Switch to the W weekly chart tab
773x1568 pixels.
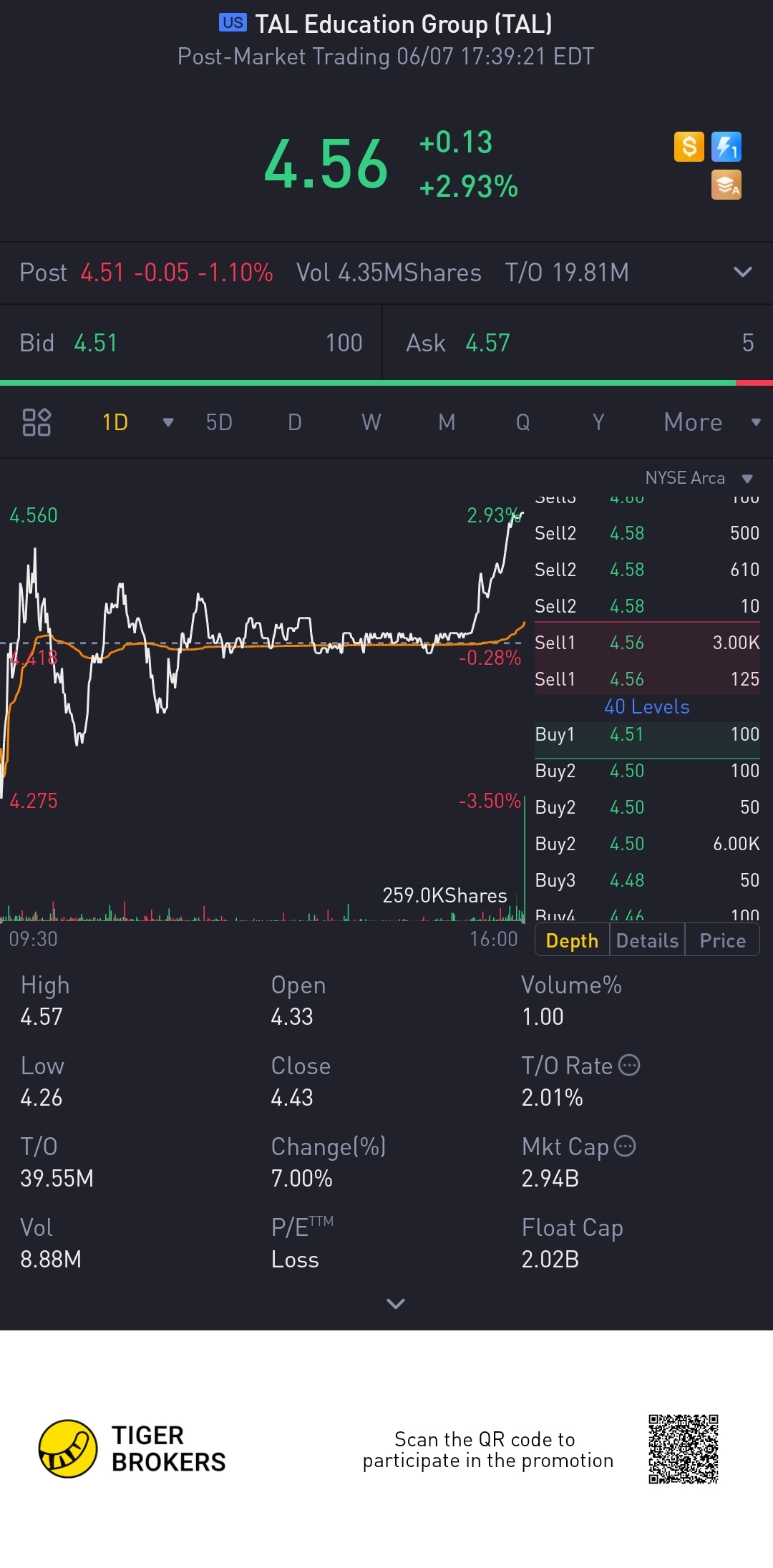(371, 422)
